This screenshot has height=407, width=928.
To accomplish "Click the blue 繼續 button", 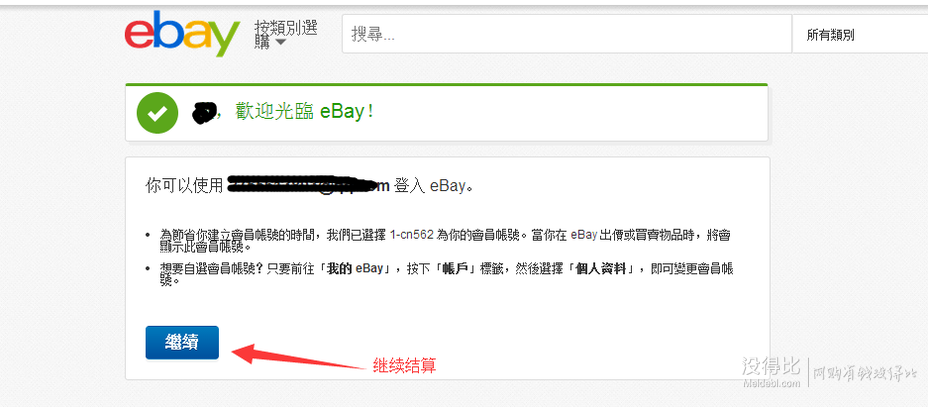I will (x=182, y=343).
